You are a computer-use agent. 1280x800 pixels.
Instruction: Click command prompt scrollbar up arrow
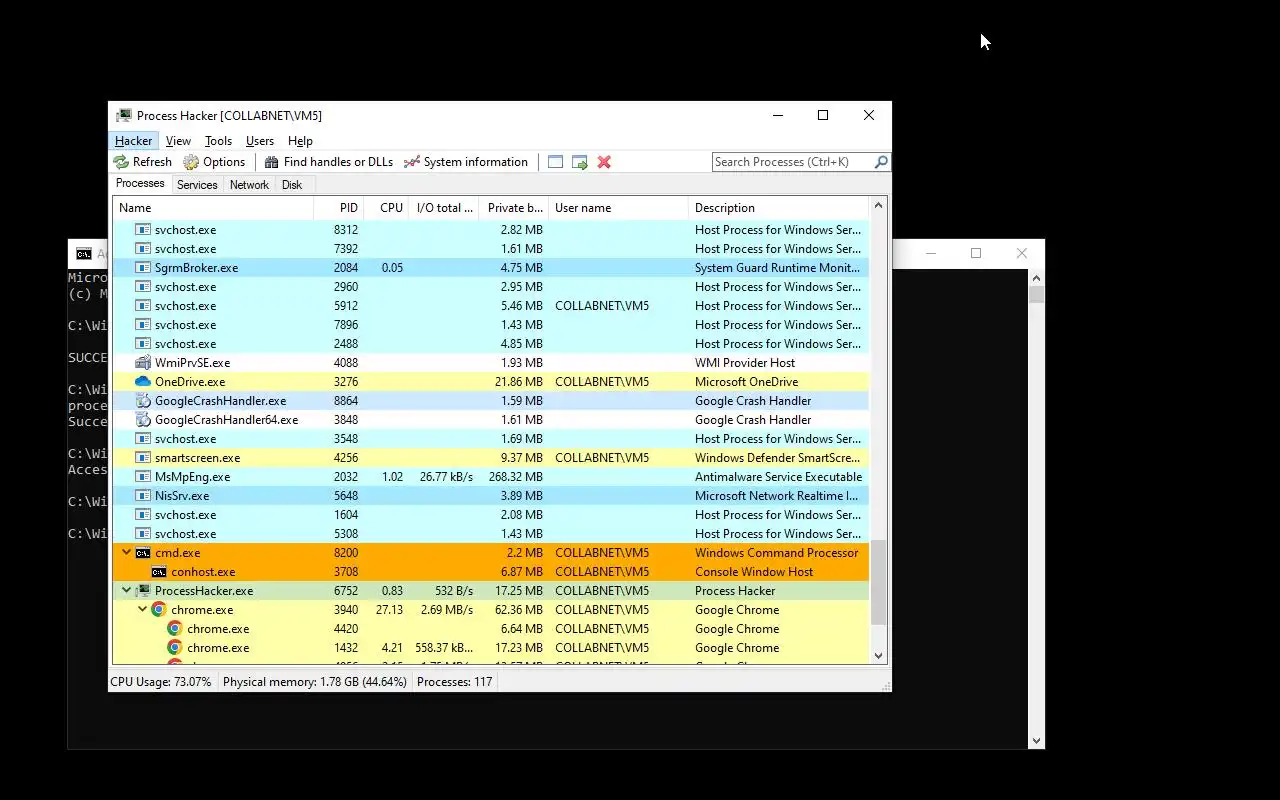1036,278
